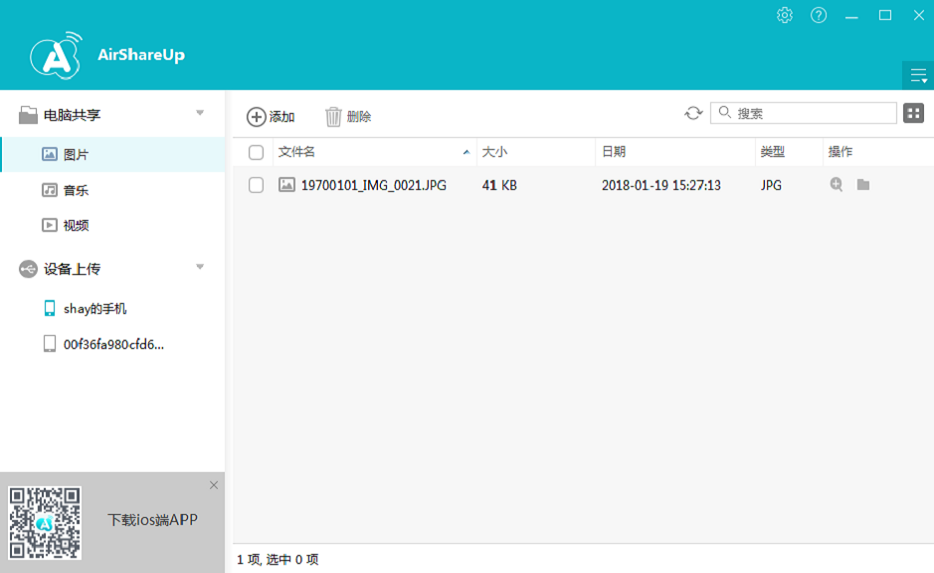
Task: Click status text 1 项, 选中 0 项
Action: [x=278, y=559]
